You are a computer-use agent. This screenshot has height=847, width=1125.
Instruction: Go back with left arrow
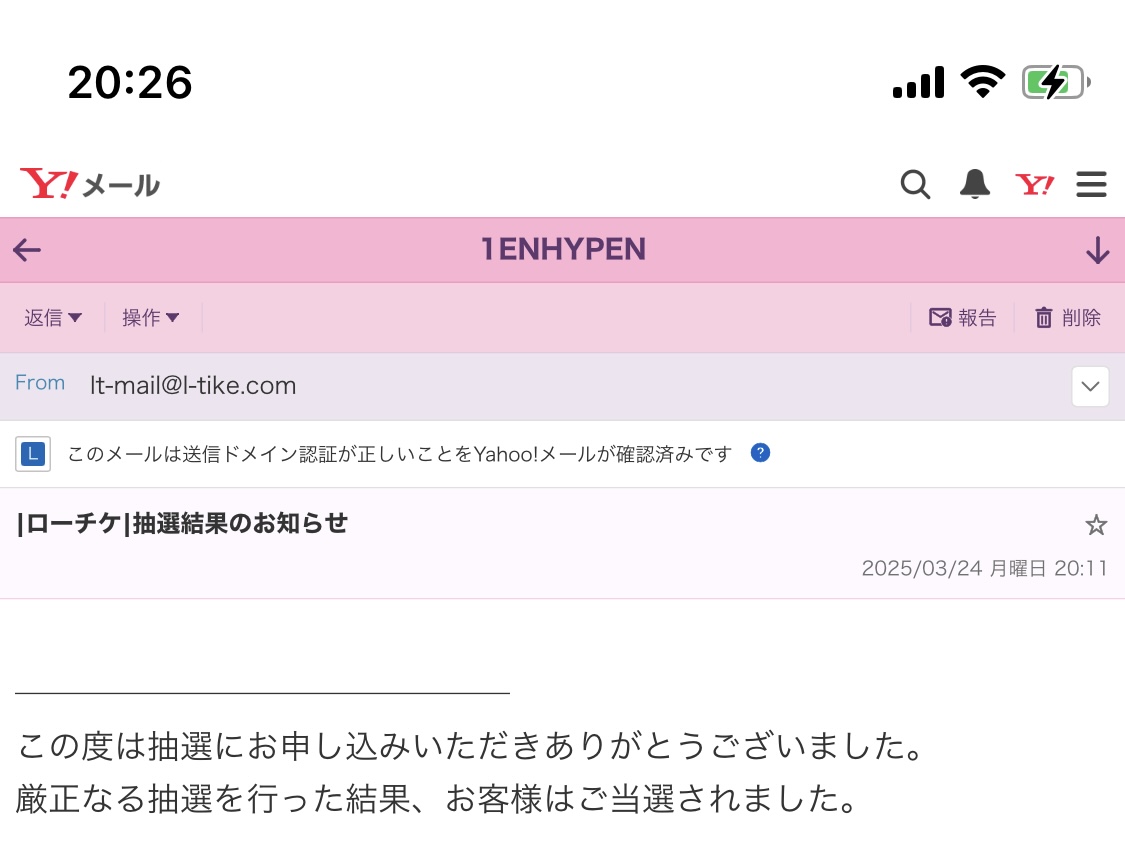point(27,250)
